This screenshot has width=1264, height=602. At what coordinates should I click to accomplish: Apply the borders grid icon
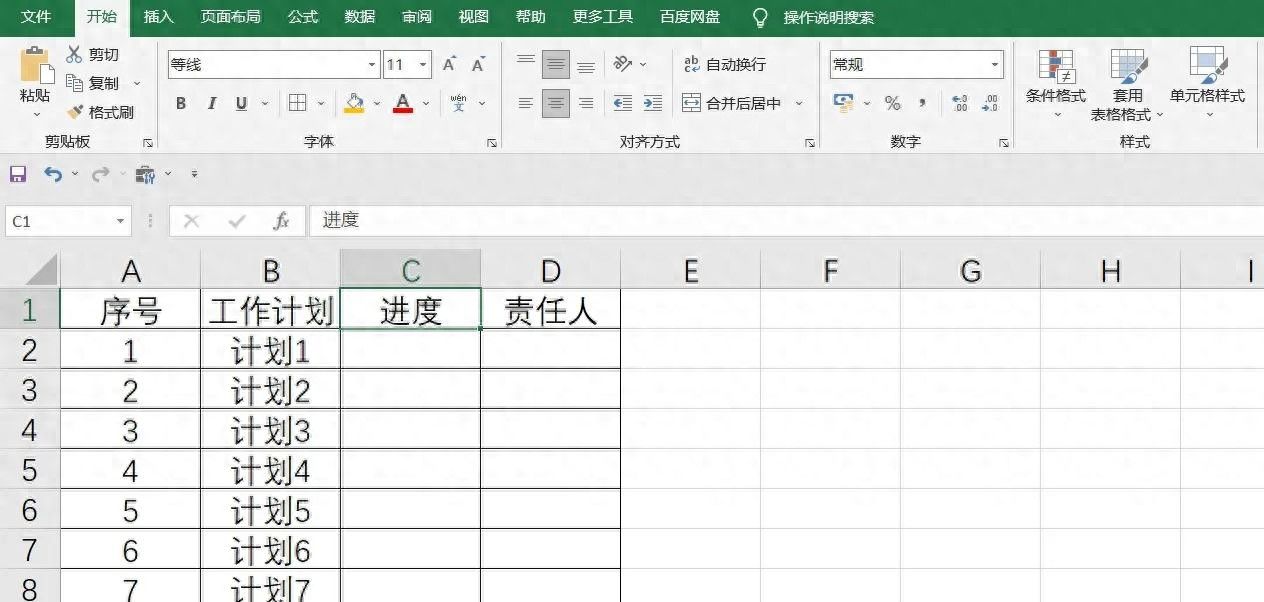[x=297, y=103]
